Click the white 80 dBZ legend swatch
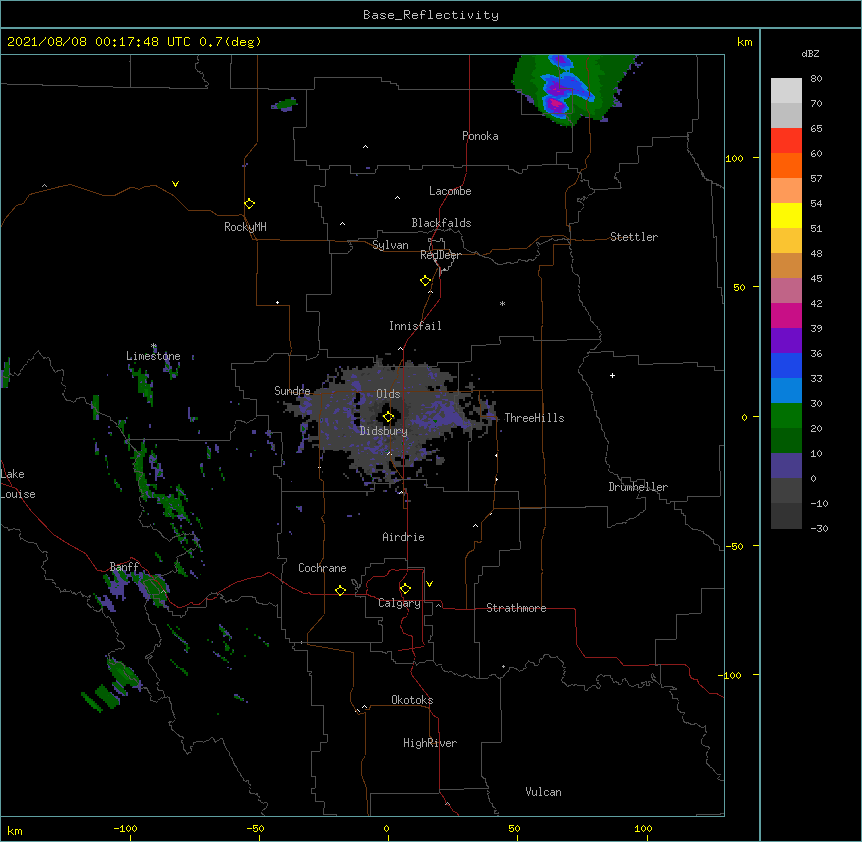 [x=786, y=91]
